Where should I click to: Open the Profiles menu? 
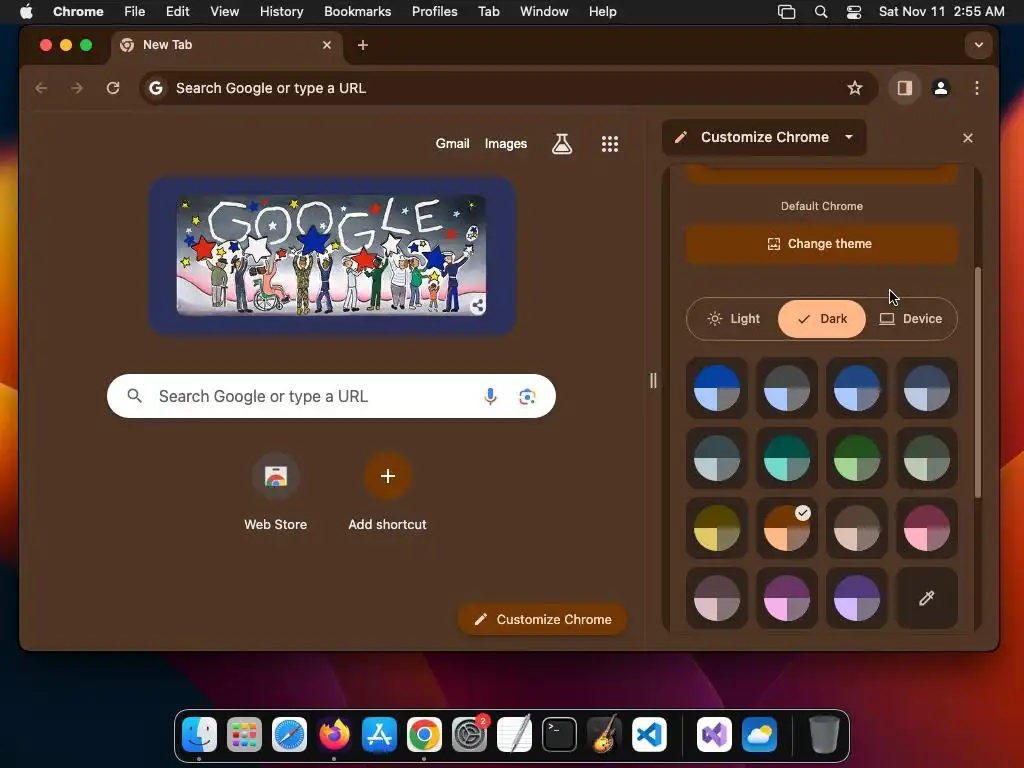[x=434, y=12]
